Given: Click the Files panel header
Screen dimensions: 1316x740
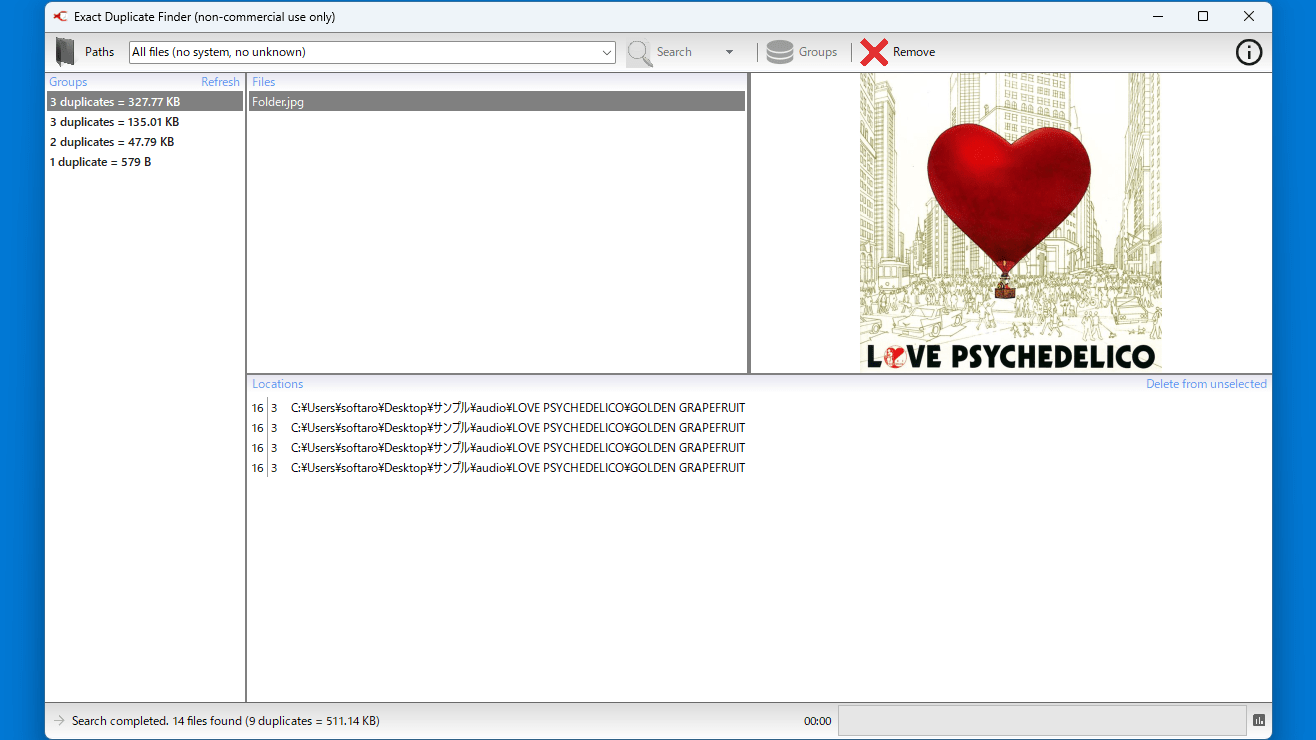Looking at the screenshot, I should [x=264, y=82].
